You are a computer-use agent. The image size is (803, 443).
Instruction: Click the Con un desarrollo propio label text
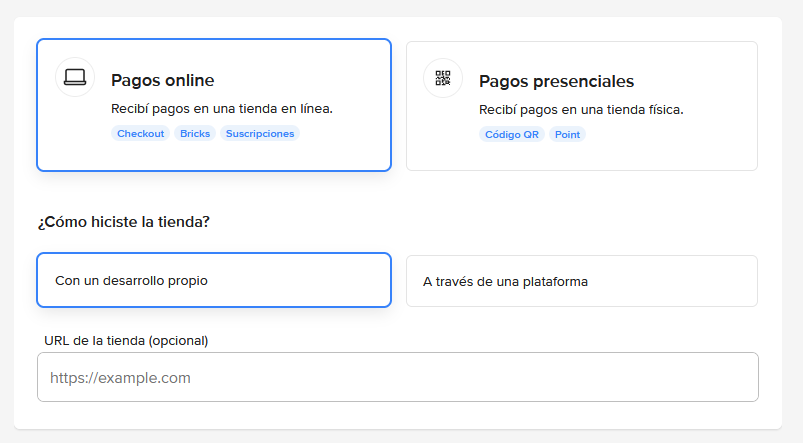(x=132, y=281)
